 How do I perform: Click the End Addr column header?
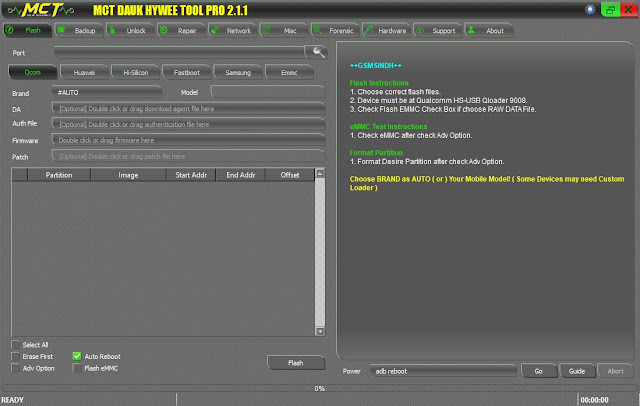coord(240,175)
